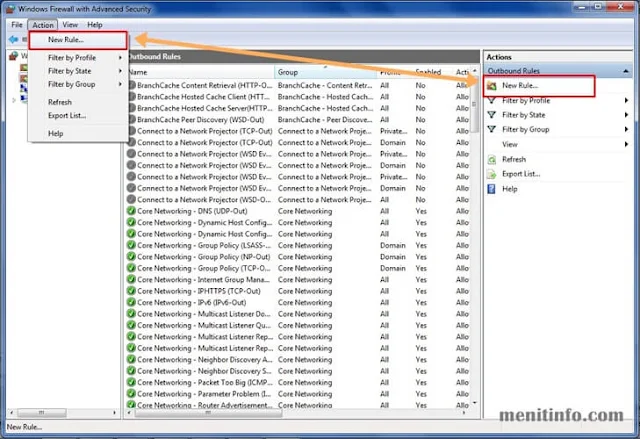
Task: Click Filter by Group funnel icon in Actions pane
Action: point(492,129)
